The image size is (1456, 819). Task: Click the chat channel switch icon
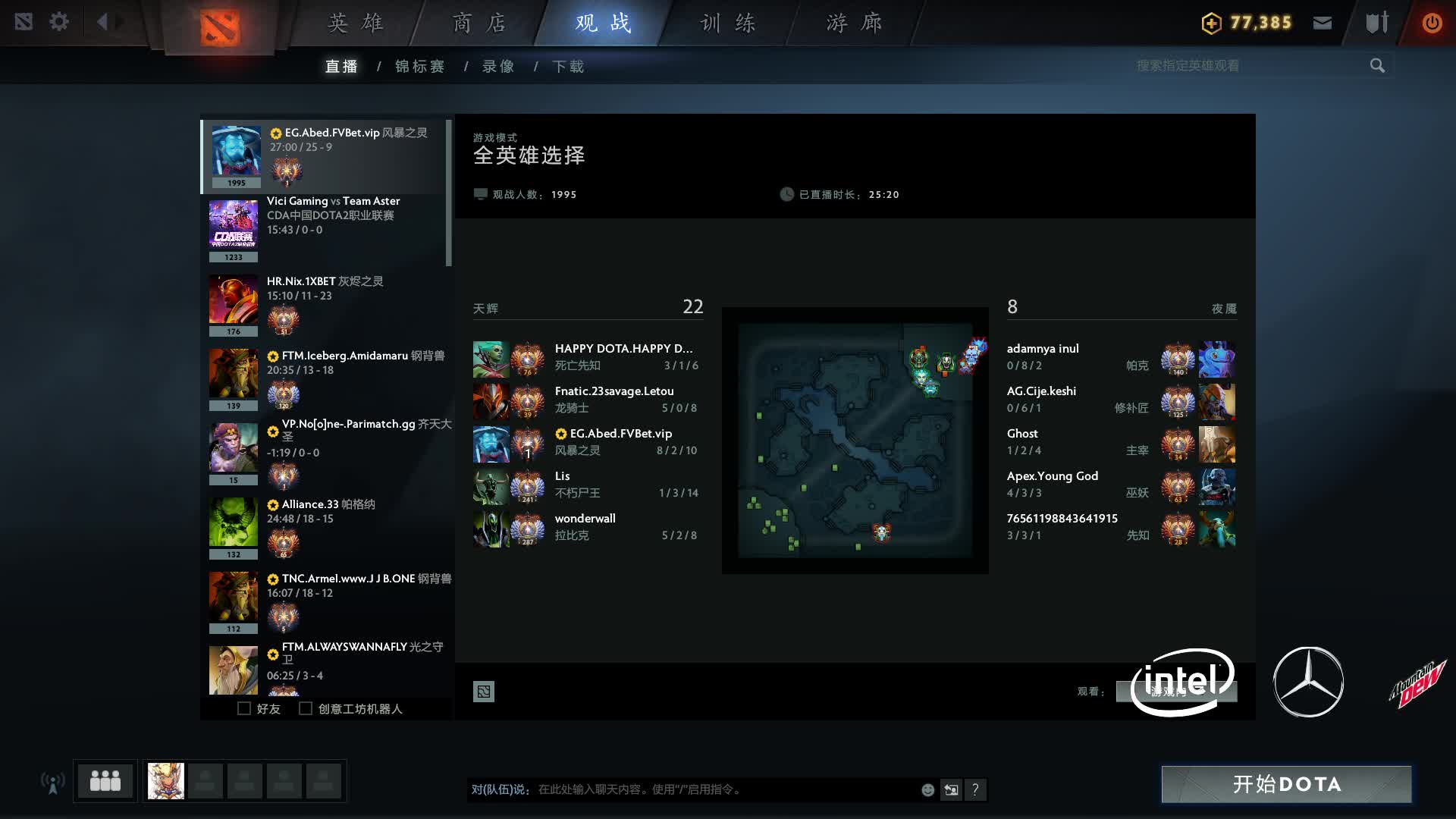(951, 790)
